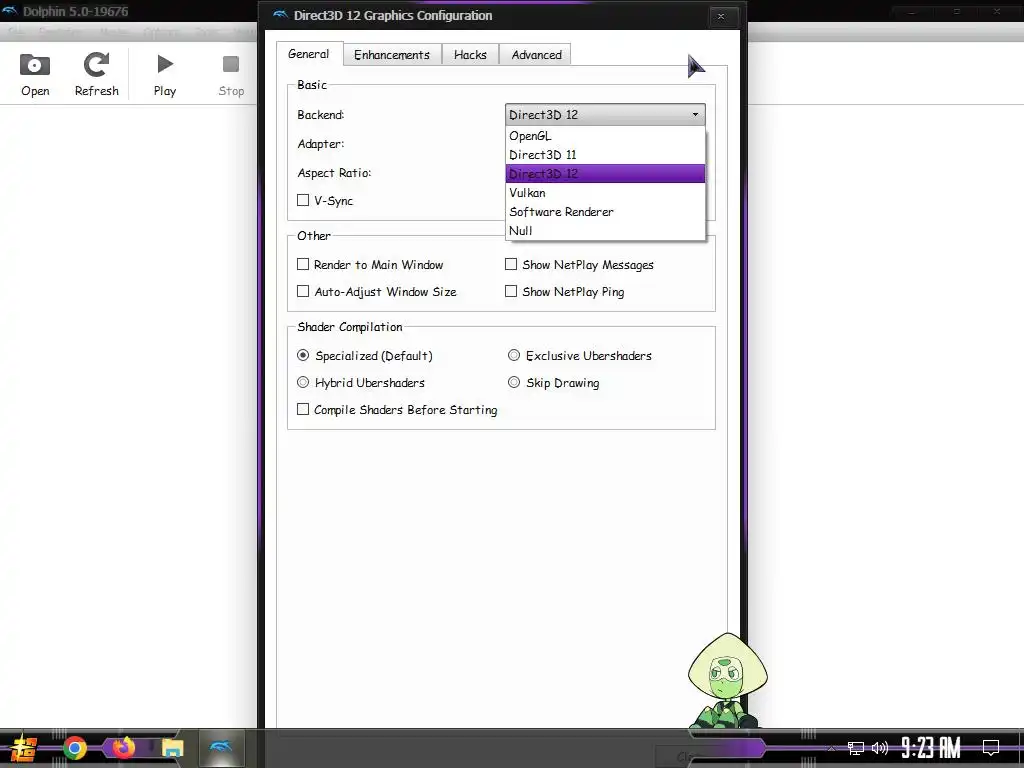The image size is (1024, 768).
Task: Launch Google Chrome from the taskbar
Action: (x=74, y=748)
